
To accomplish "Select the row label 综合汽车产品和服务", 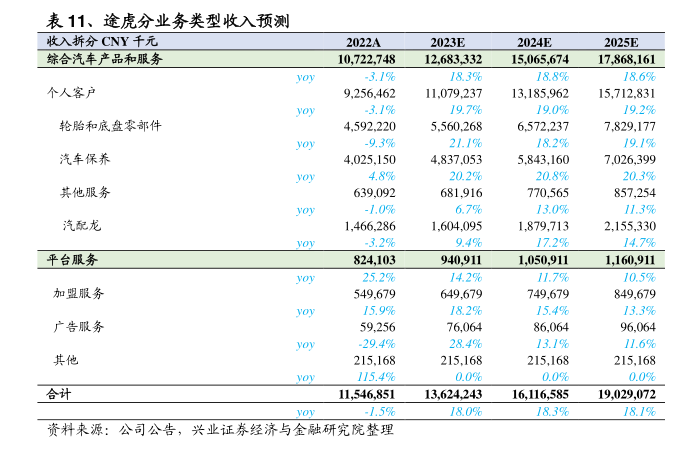I will pyautogui.click(x=105, y=59).
